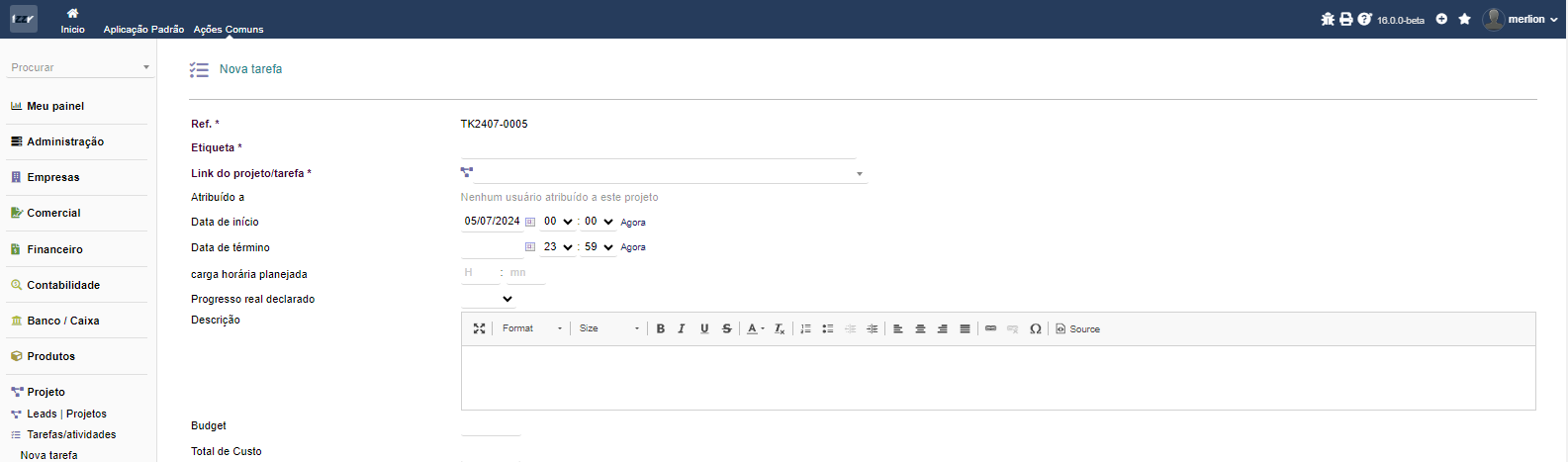1568x462 pixels.
Task: Maximize the description editor
Action: tap(479, 328)
